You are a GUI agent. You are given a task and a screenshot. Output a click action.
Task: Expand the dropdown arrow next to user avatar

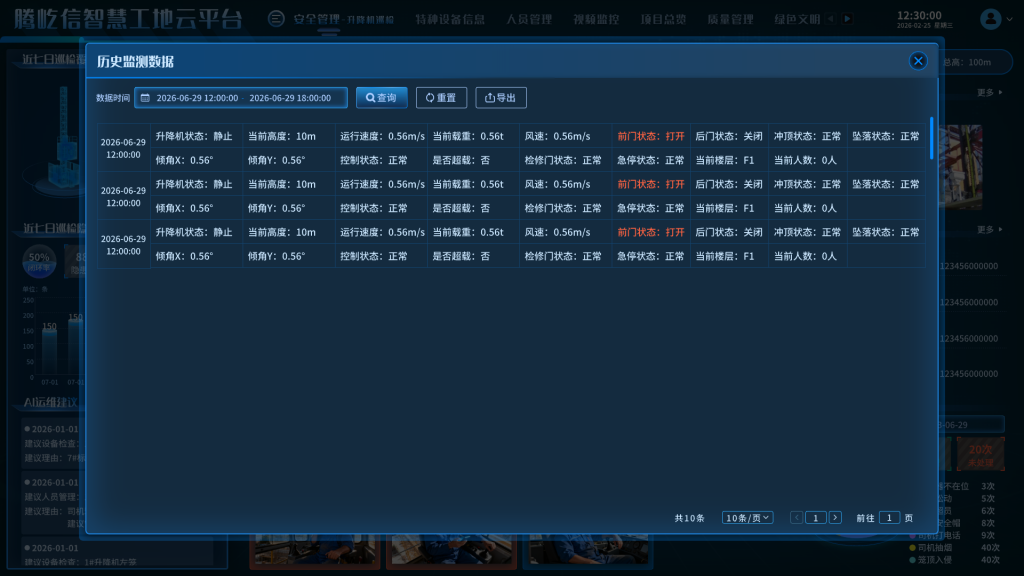point(1010,19)
